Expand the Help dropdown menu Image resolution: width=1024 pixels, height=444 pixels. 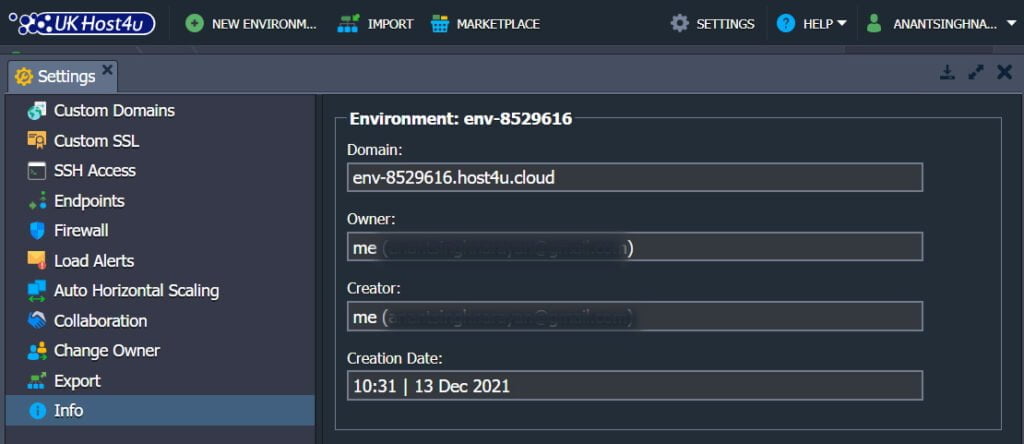[x=812, y=24]
